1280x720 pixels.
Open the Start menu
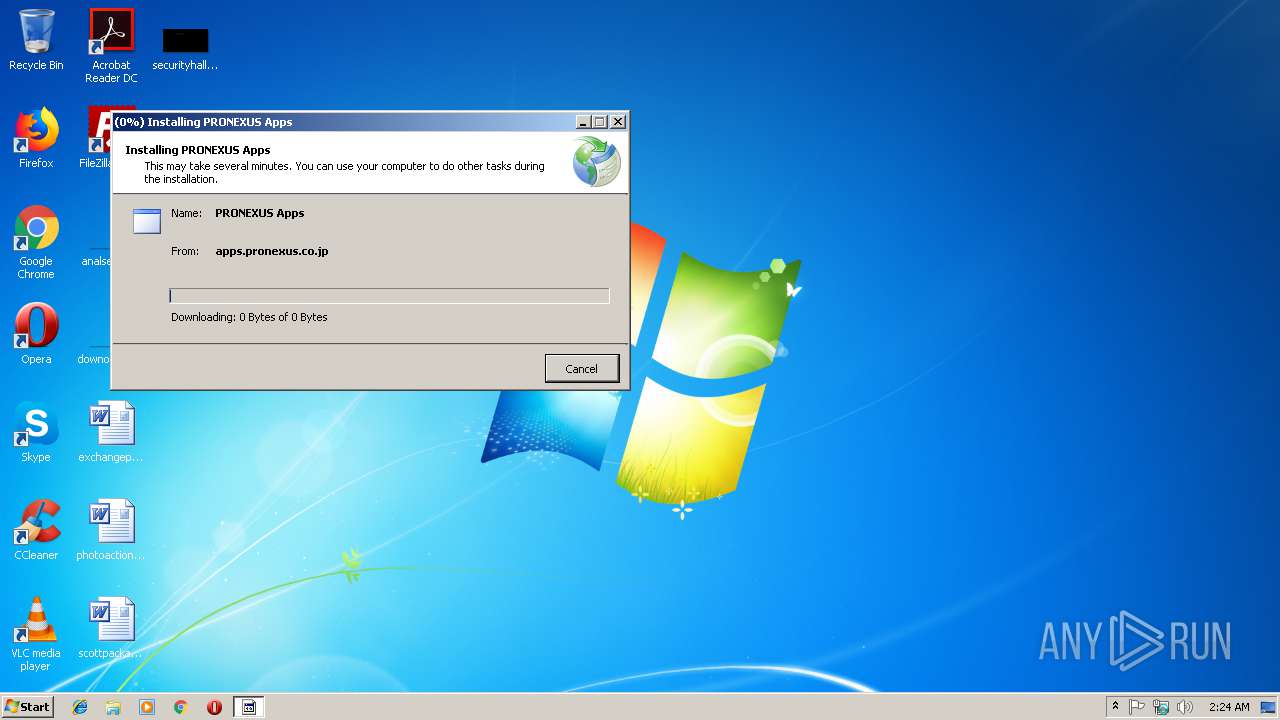click(28, 707)
